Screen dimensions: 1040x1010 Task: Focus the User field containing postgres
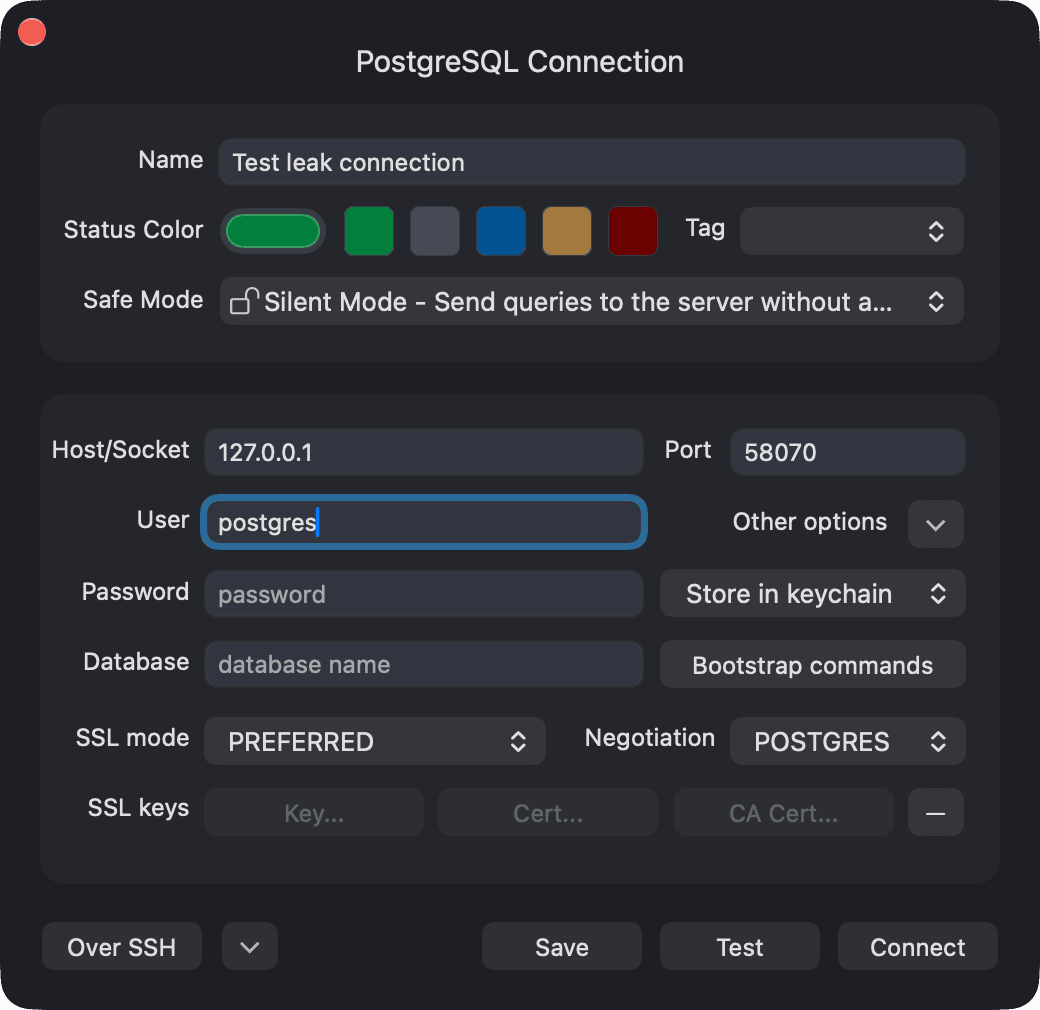pos(423,522)
